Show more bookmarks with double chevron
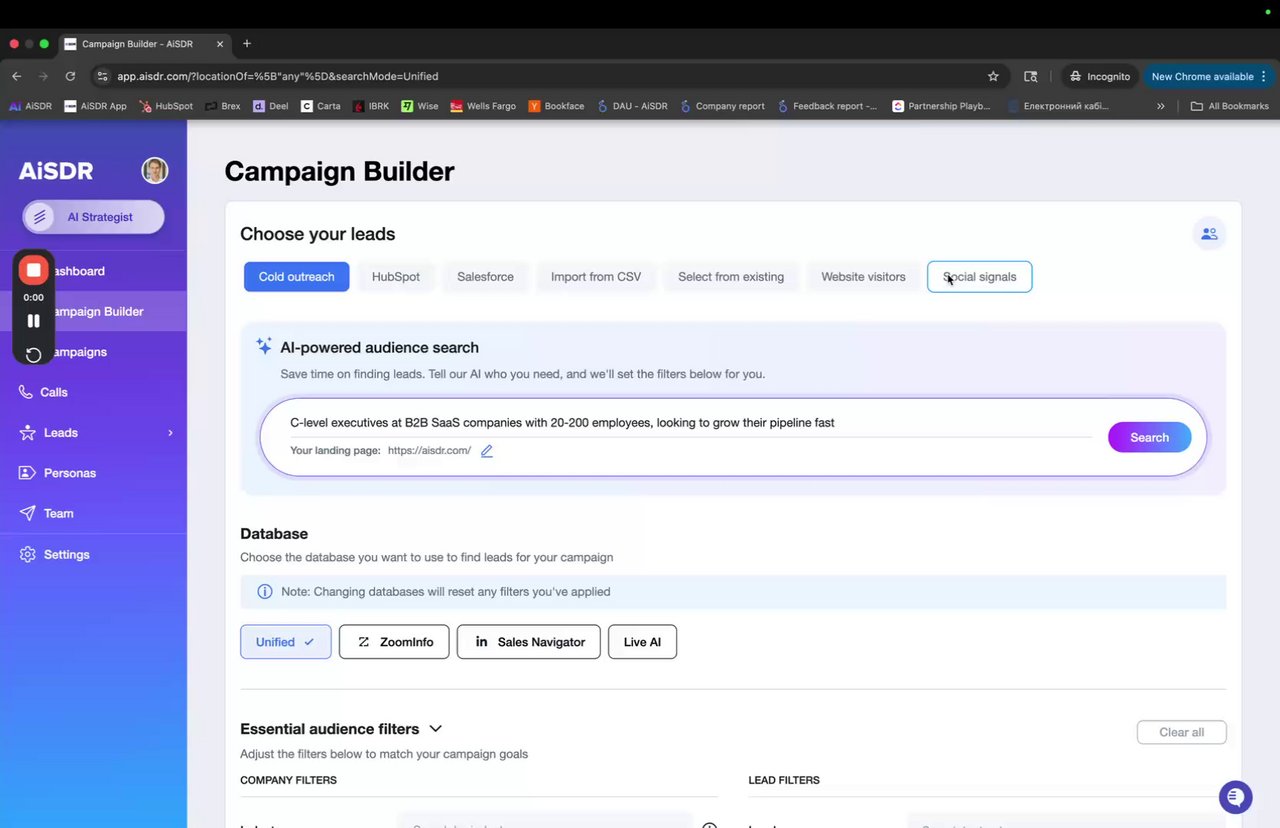This screenshot has height=828, width=1280. (1160, 106)
